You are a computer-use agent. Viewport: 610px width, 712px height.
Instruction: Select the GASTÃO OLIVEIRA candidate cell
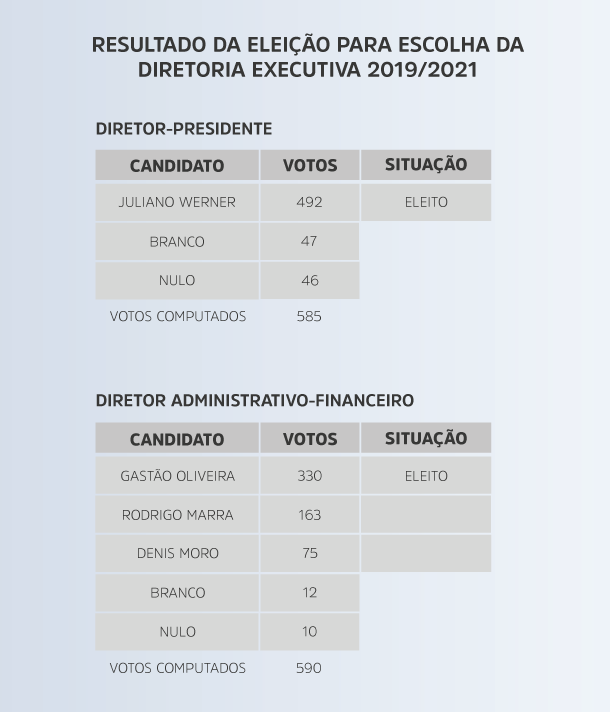[177, 475]
